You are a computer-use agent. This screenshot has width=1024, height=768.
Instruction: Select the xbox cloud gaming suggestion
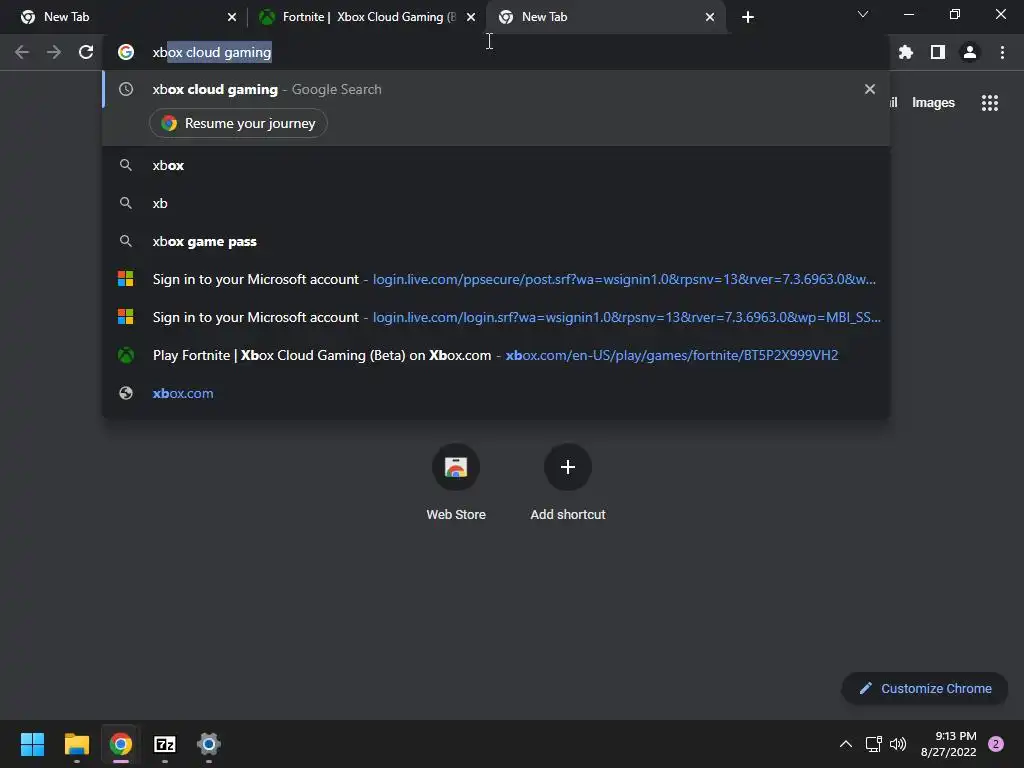(x=496, y=89)
